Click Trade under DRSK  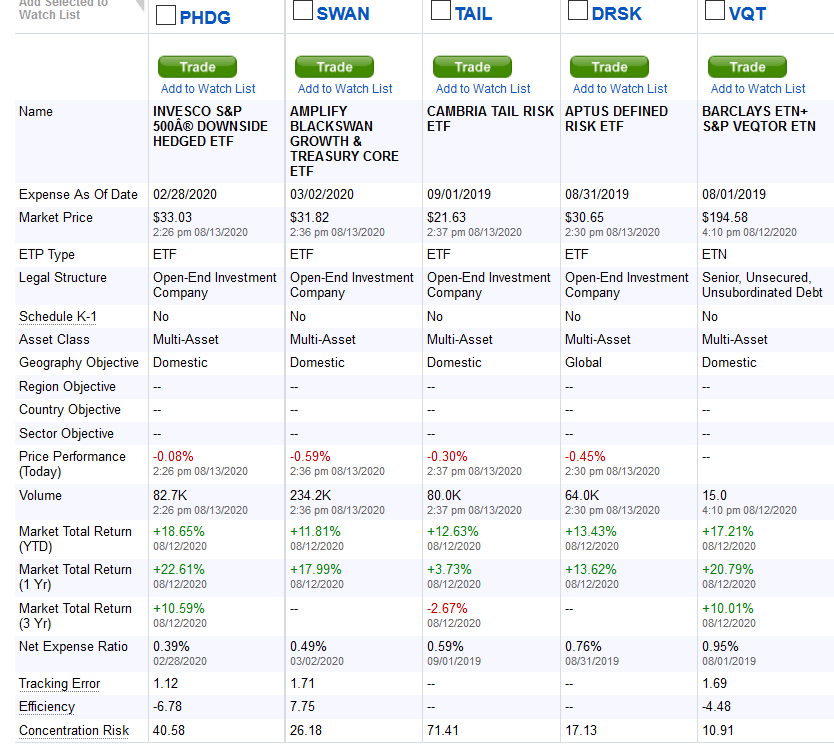610,67
